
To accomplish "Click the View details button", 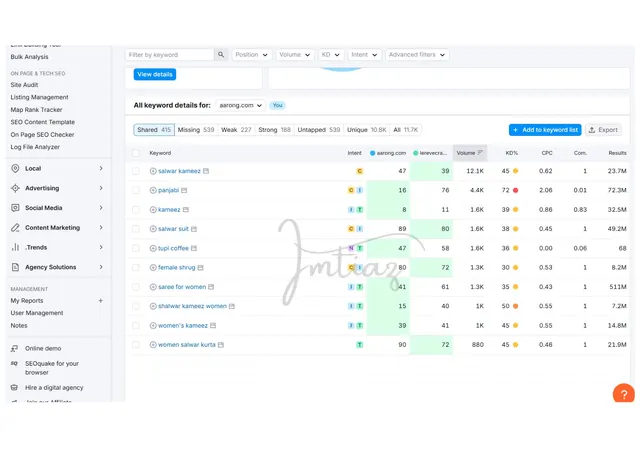I will pyautogui.click(x=155, y=74).
